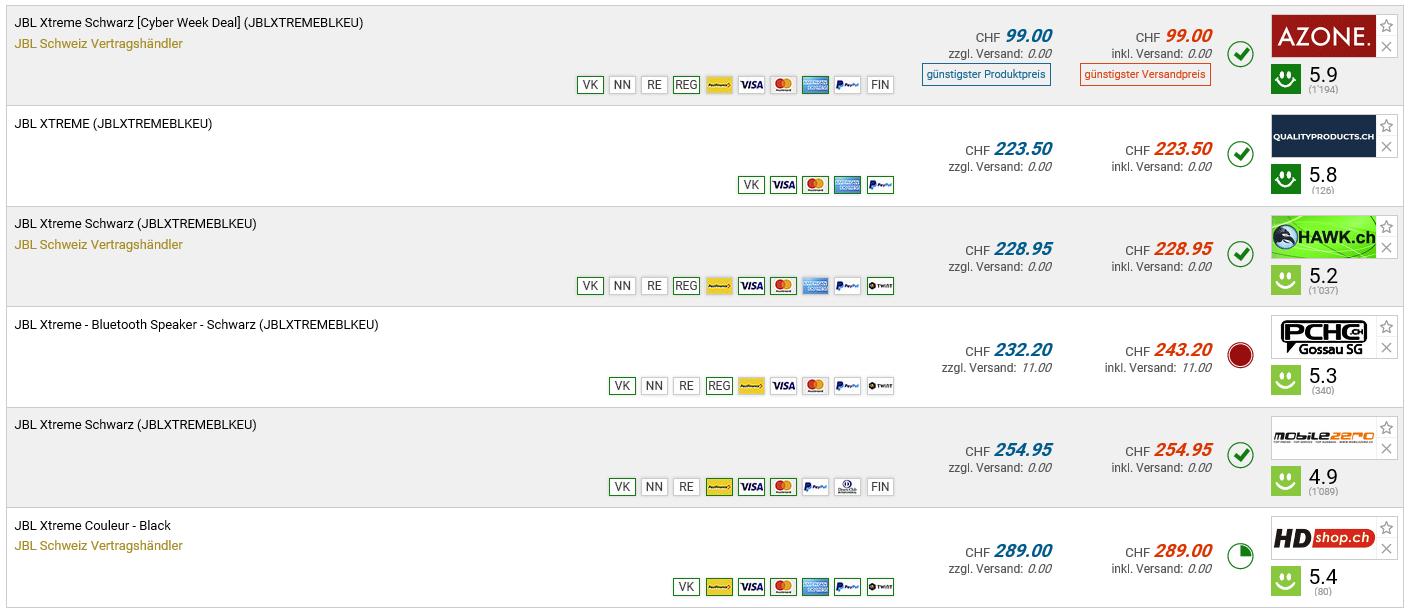The height and width of the screenshot is (611, 1407).
Task: Click the "günstigster Produktpreis" badge
Action: [986, 75]
